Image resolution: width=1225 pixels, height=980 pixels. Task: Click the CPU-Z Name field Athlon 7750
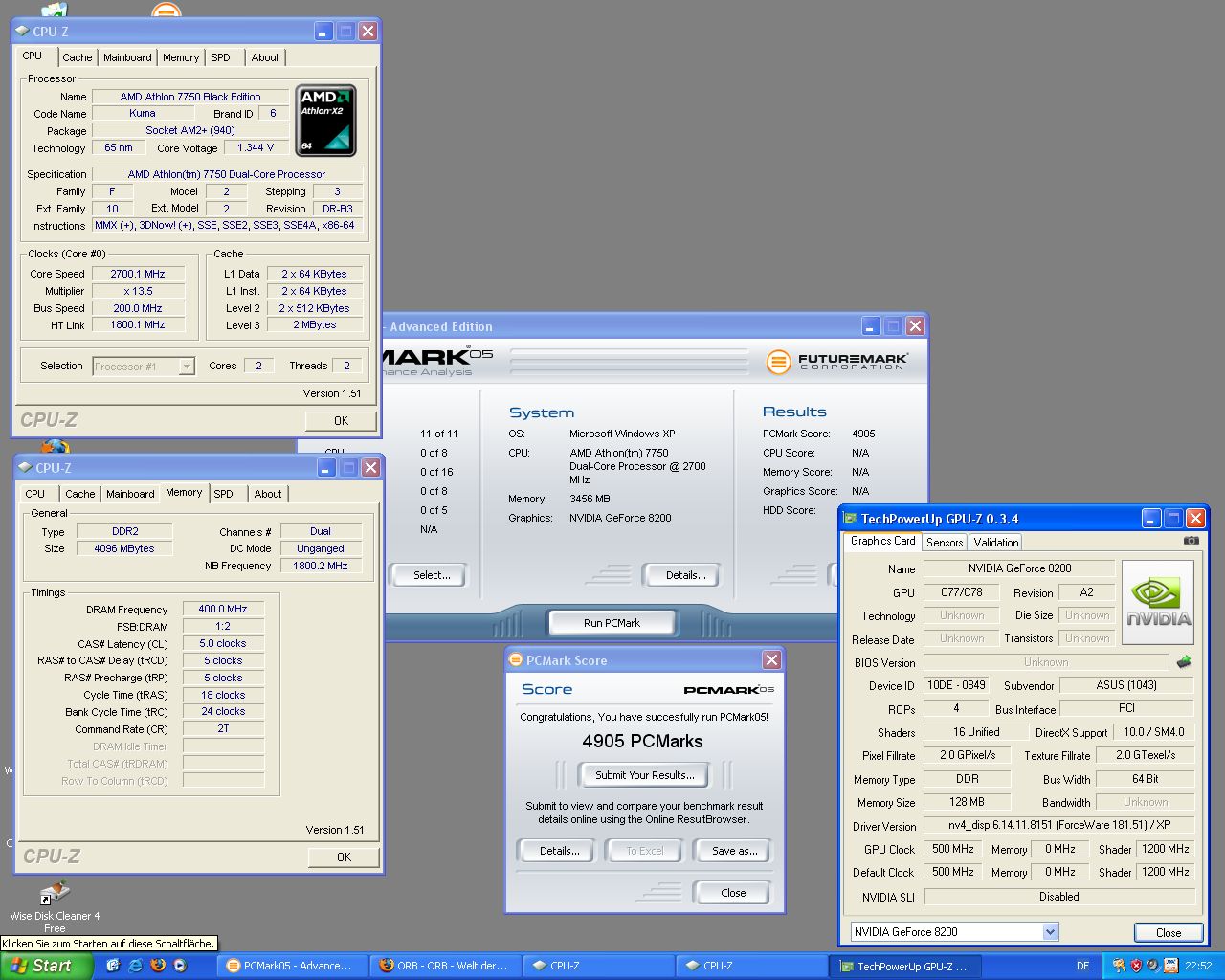tap(190, 97)
